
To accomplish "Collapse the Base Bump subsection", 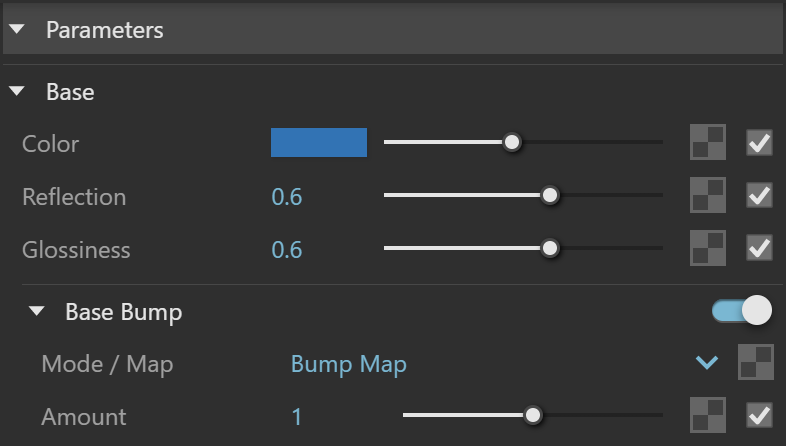I will coord(36,311).
